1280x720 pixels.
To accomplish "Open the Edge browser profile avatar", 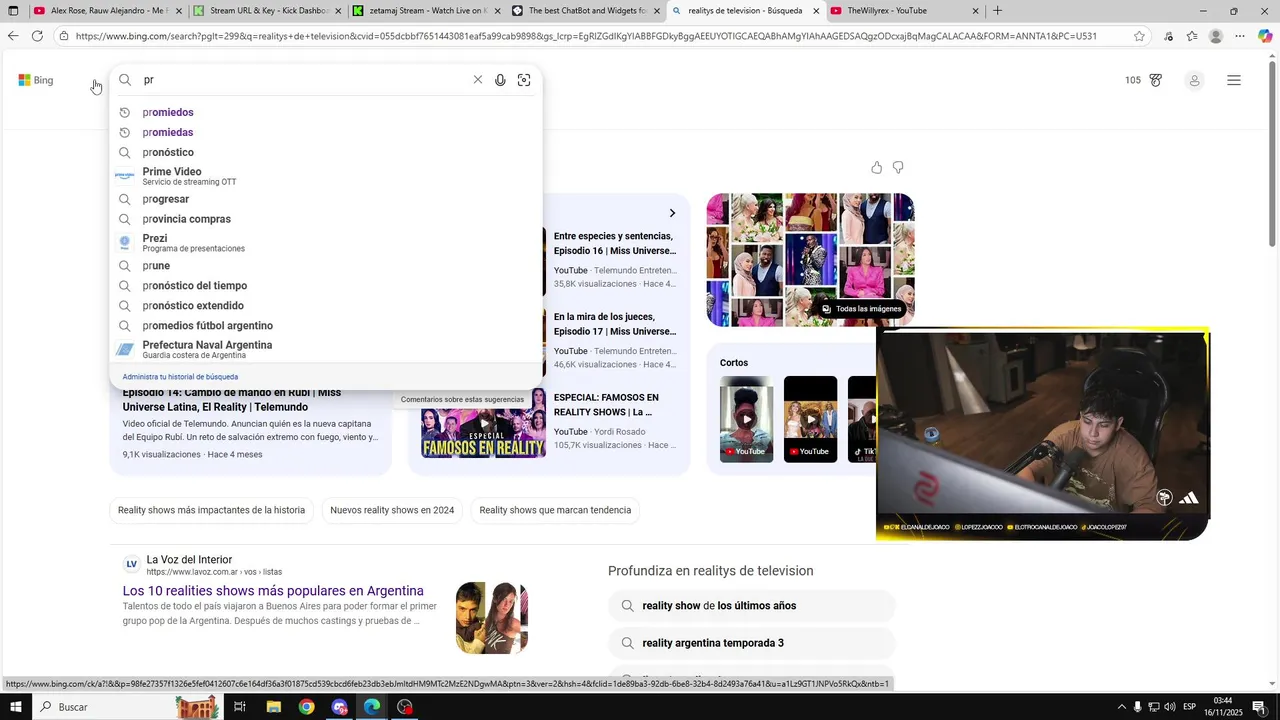I will pyautogui.click(x=1216, y=36).
